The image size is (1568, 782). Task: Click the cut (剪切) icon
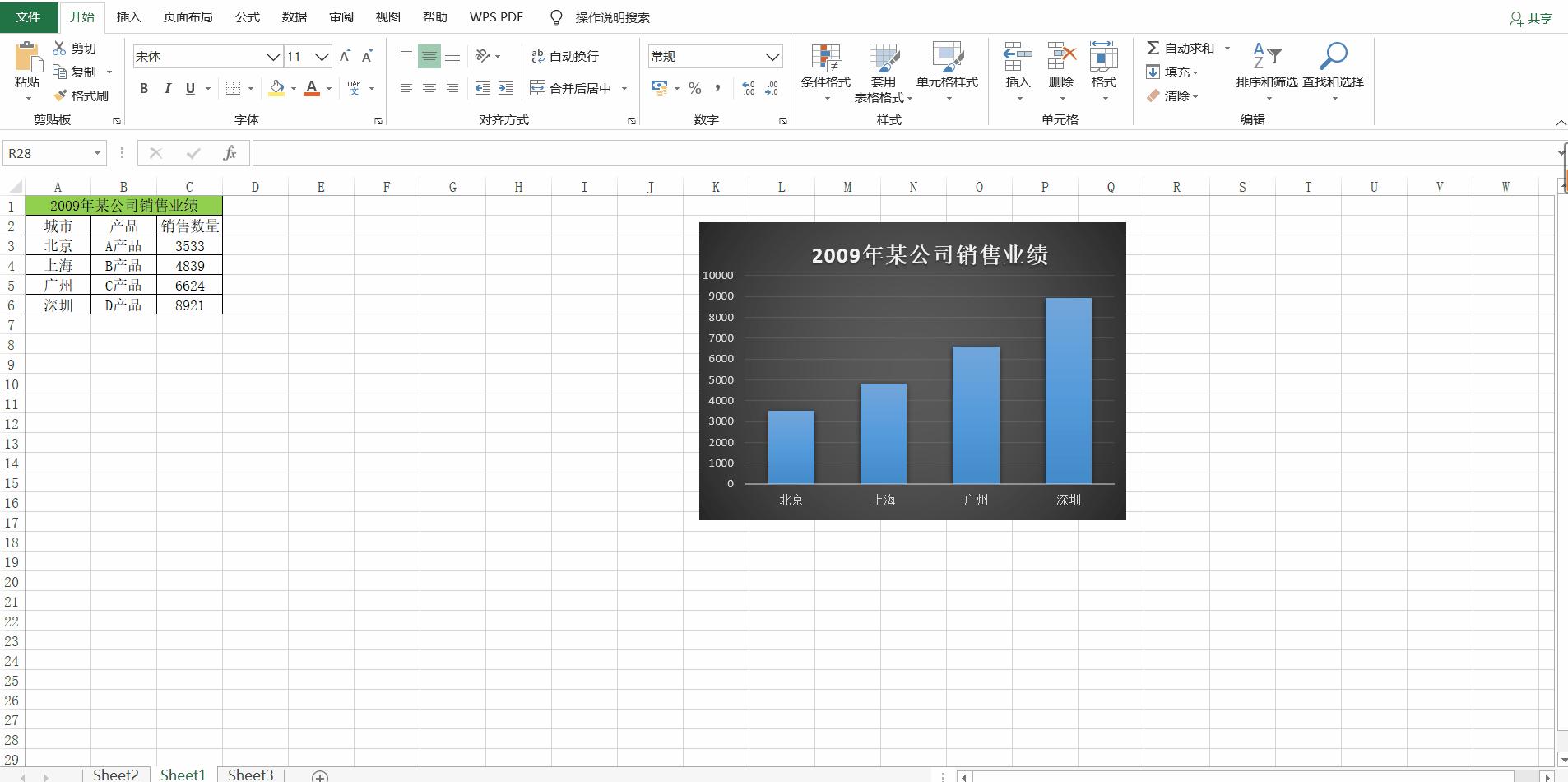[60, 47]
